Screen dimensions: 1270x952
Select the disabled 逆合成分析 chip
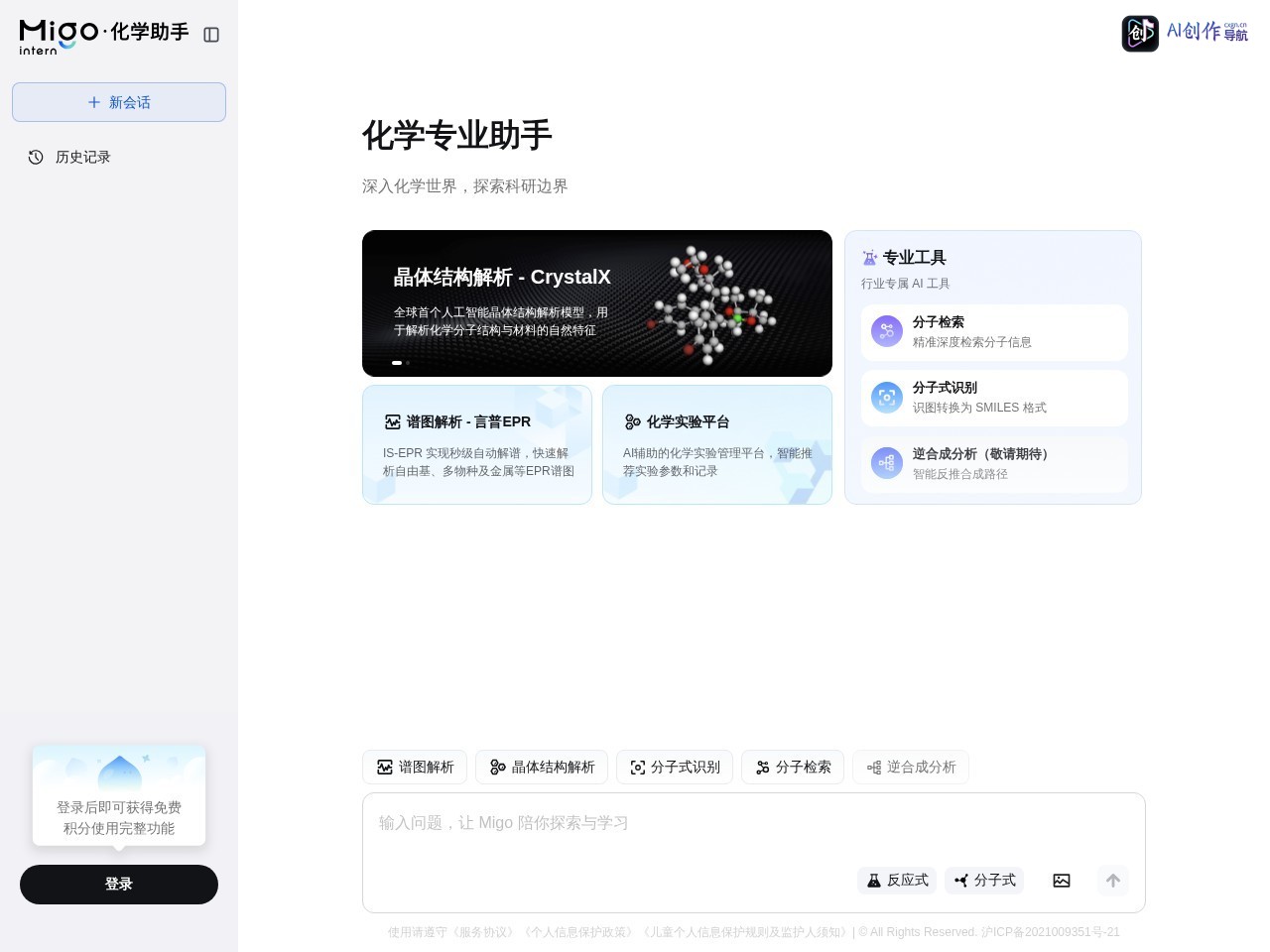(x=911, y=768)
